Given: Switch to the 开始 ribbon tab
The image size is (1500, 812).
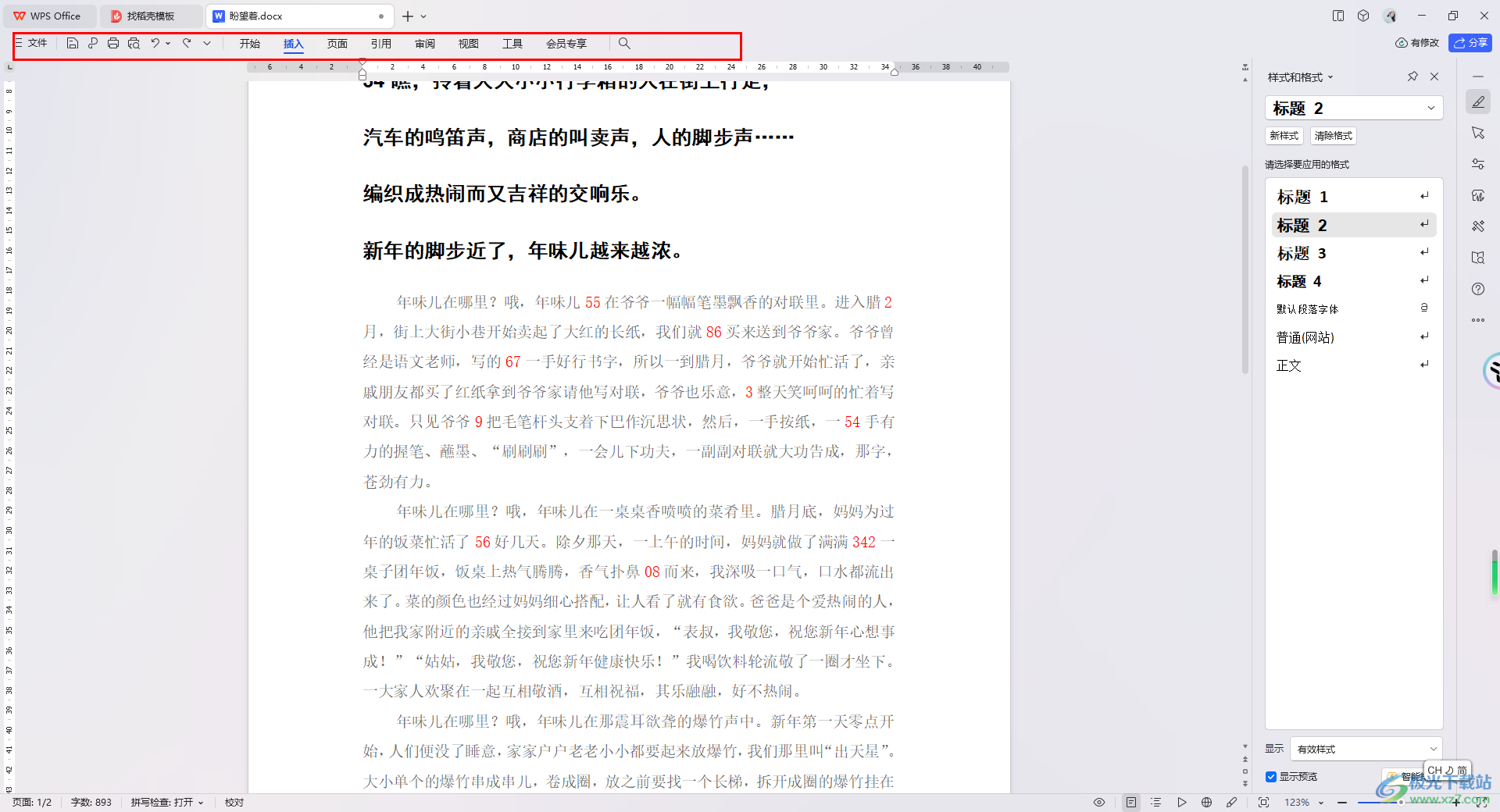Looking at the screenshot, I should (x=250, y=44).
